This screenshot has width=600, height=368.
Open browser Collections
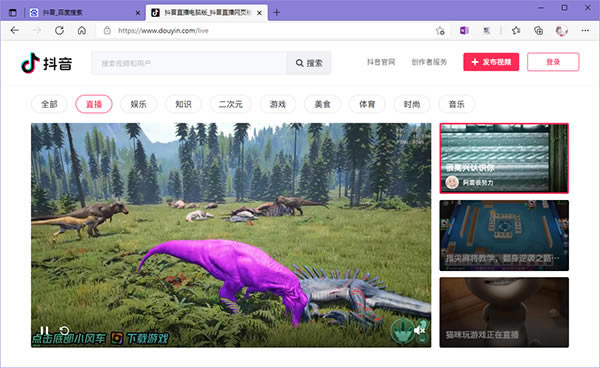(538, 31)
